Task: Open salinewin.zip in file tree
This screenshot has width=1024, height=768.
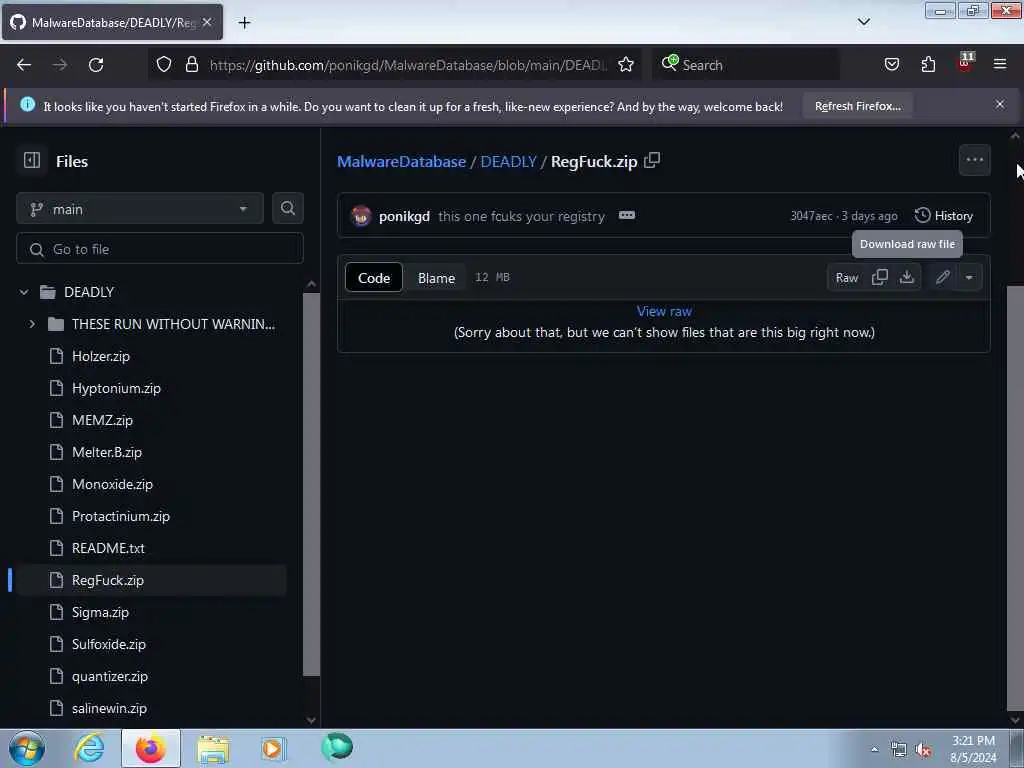Action: click(109, 708)
